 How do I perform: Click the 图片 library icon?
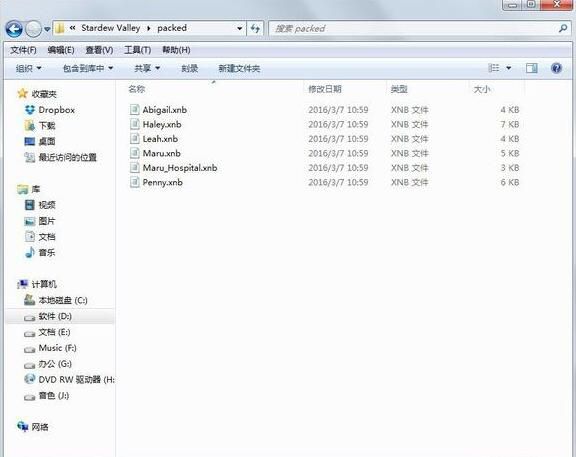(30, 221)
